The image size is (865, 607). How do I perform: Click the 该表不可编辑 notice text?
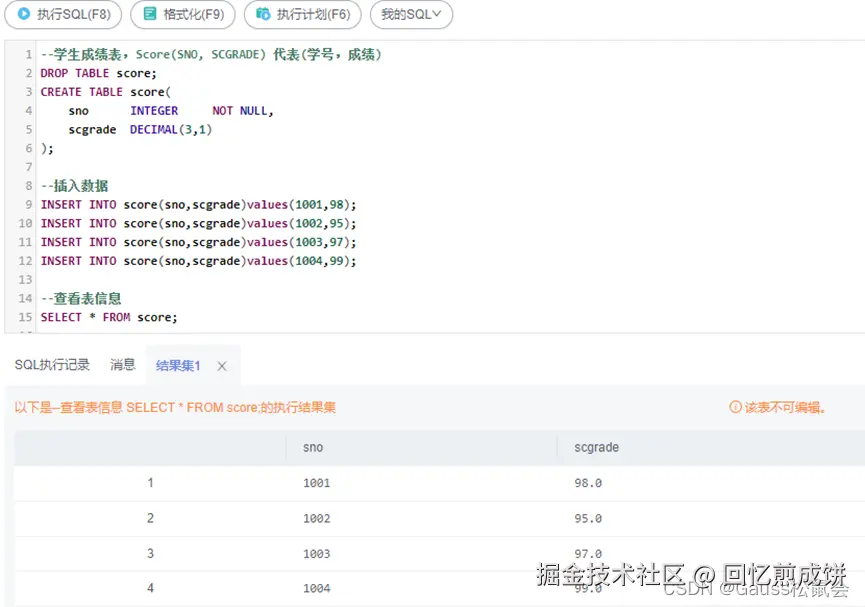tap(784, 407)
